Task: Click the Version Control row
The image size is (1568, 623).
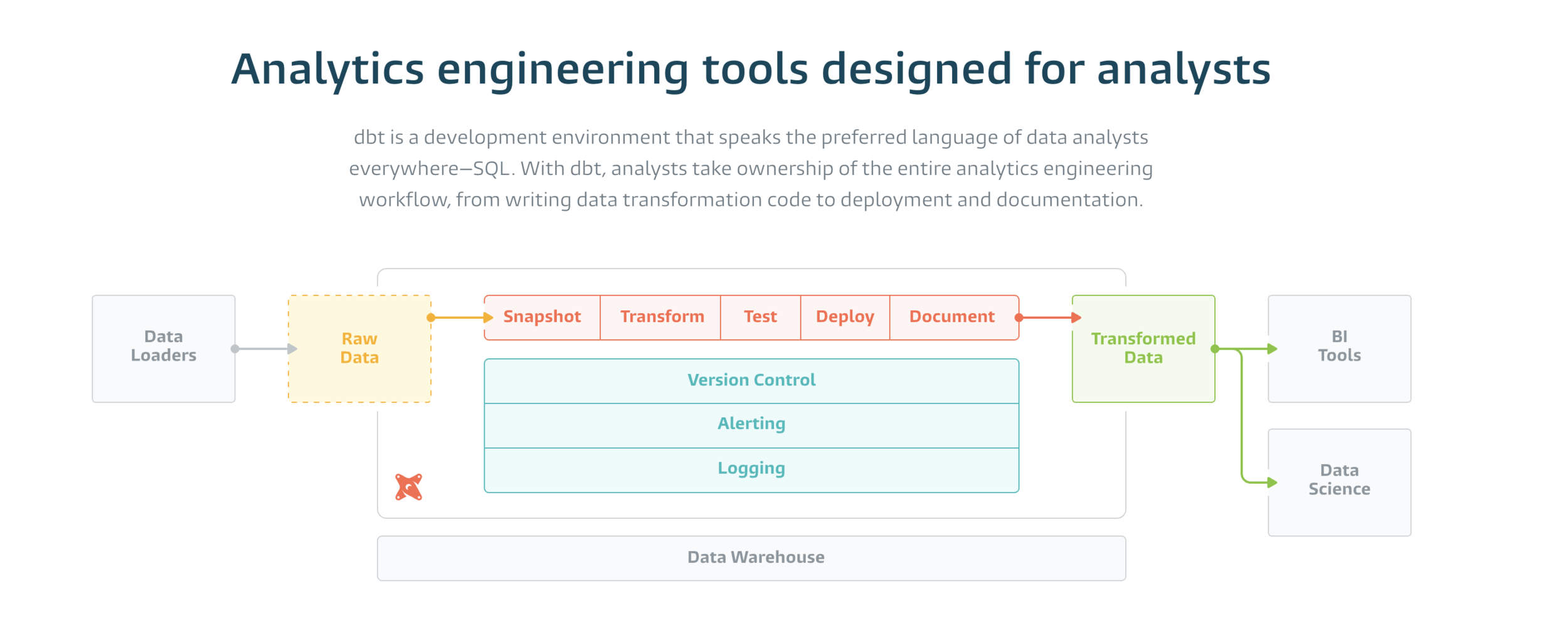Action: [751, 381]
